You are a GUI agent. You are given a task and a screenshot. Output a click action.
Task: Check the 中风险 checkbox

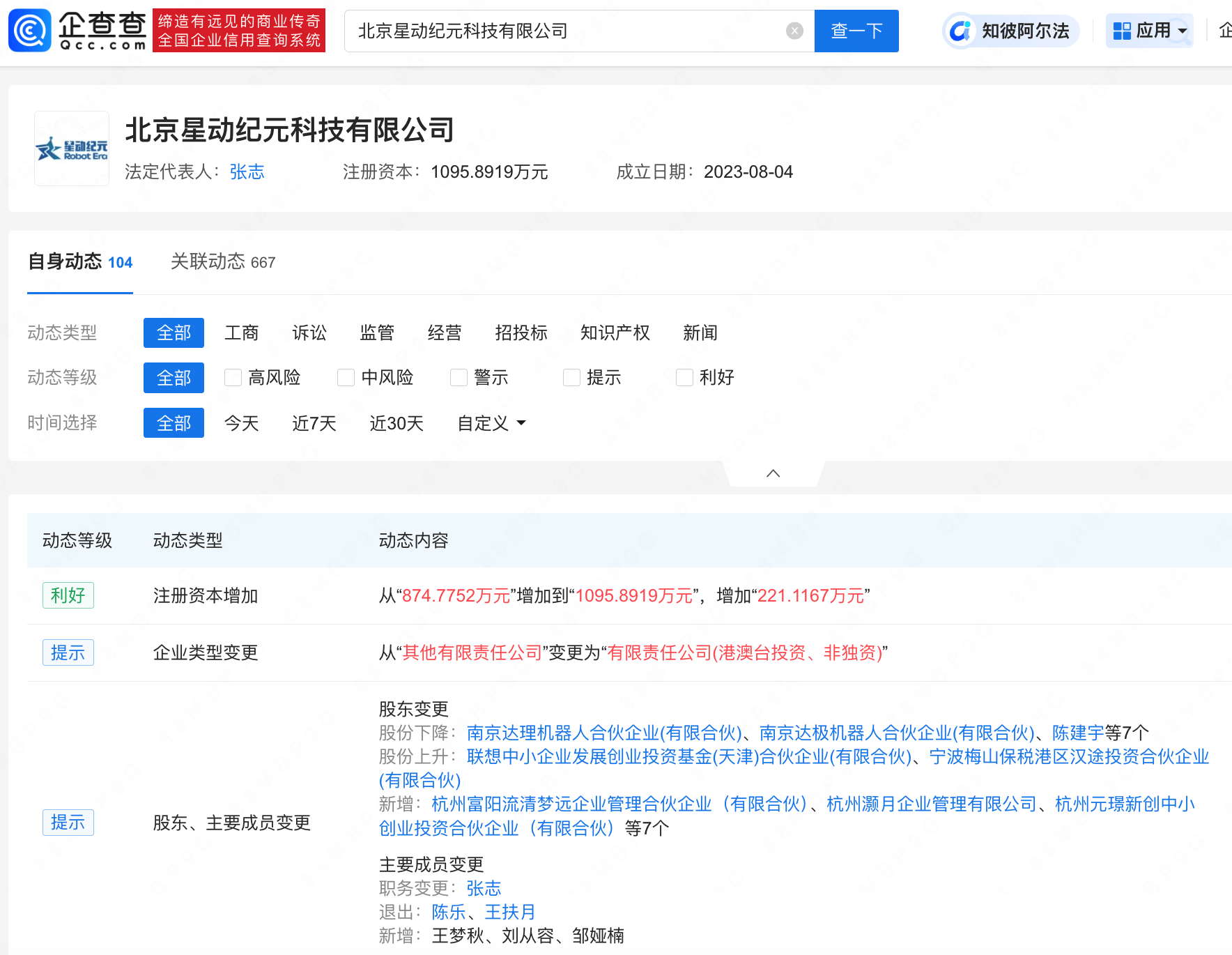pyautogui.click(x=346, y=378)
